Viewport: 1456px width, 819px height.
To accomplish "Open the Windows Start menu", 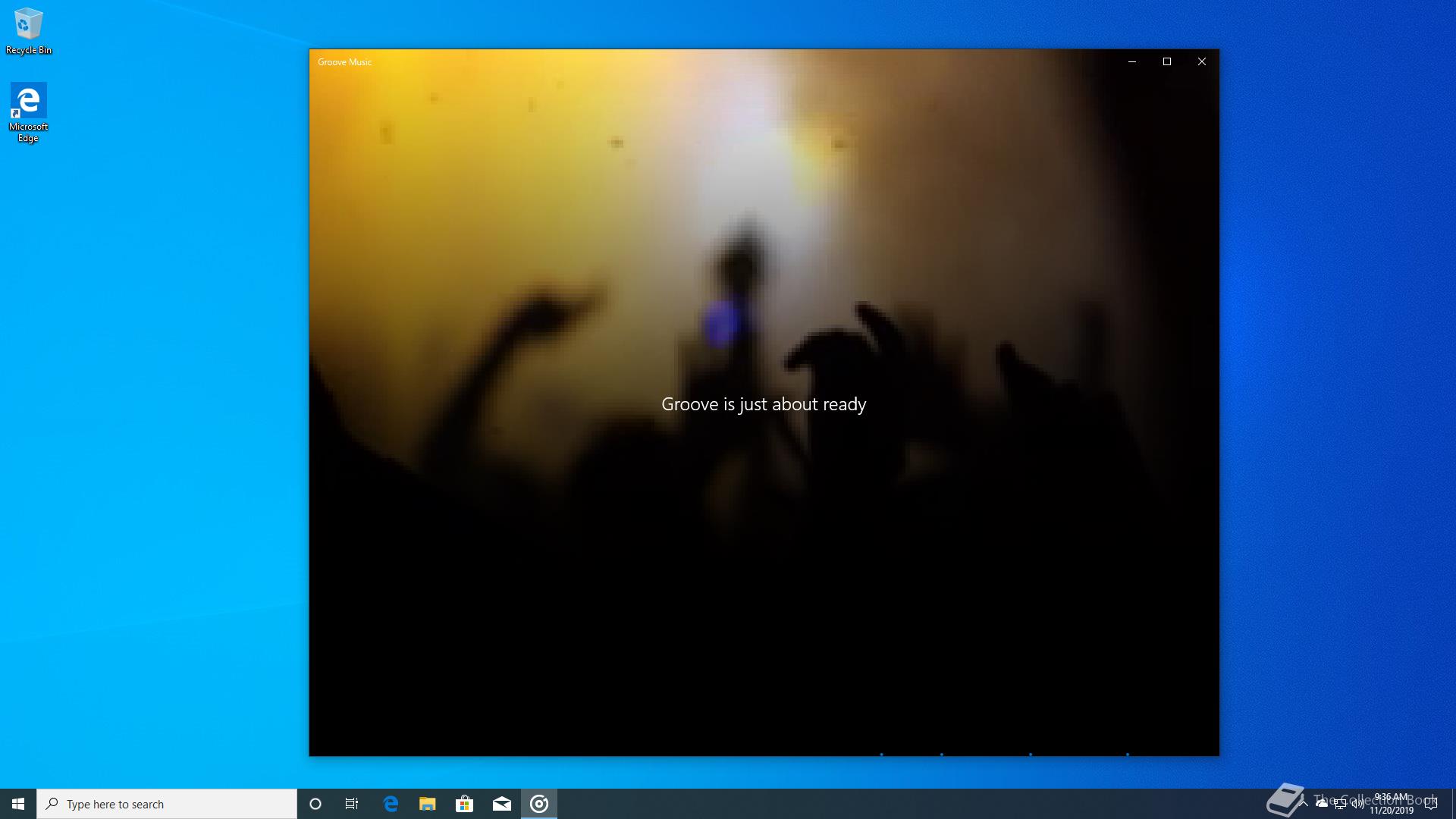I will pos(18,804).
